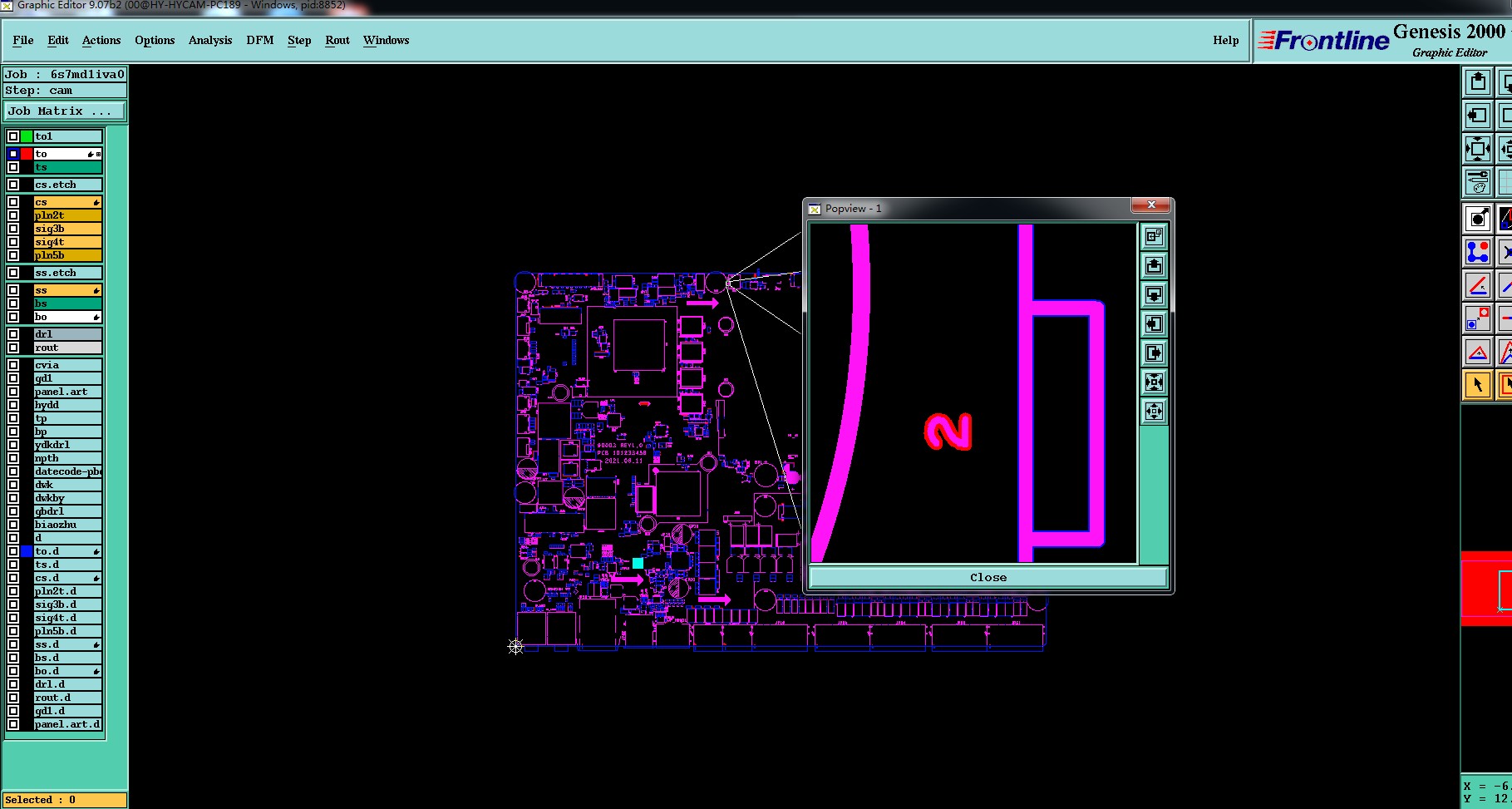Open the Analysis menu
The width and height of the screenshot is (1512, 809).
click(210, 40)
